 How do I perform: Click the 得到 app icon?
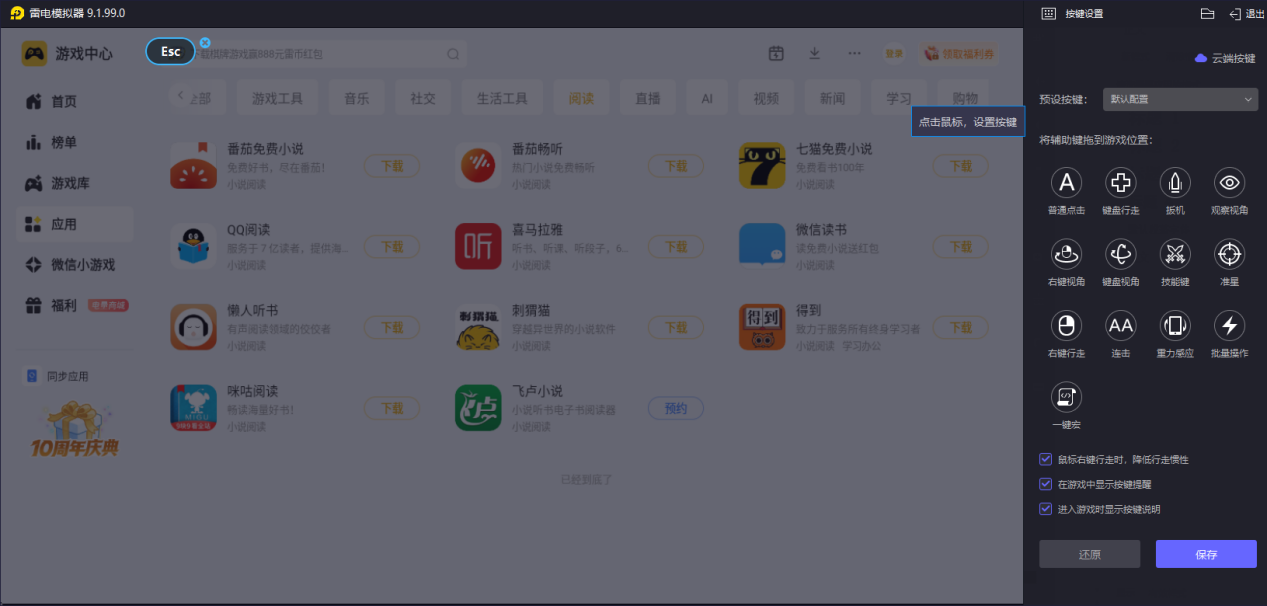[x=762, y=327]
